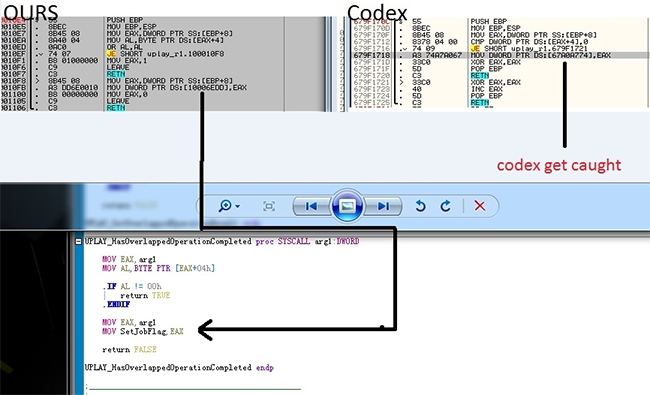This screenshot has width=650, height=395.
Task: Click hex bytes A3 74A7A067
Action: [437, 55]
